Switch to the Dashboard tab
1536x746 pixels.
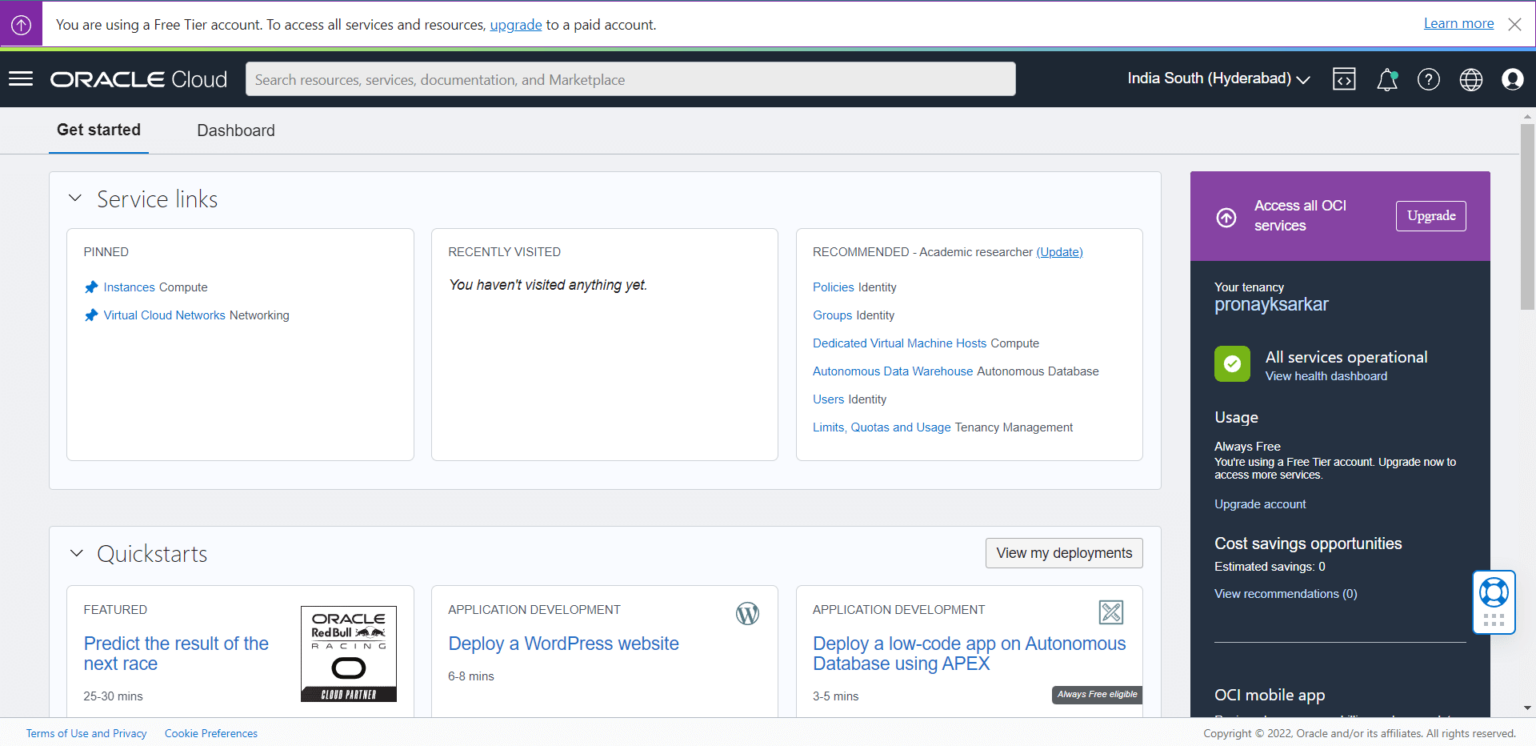pos(235,130)
